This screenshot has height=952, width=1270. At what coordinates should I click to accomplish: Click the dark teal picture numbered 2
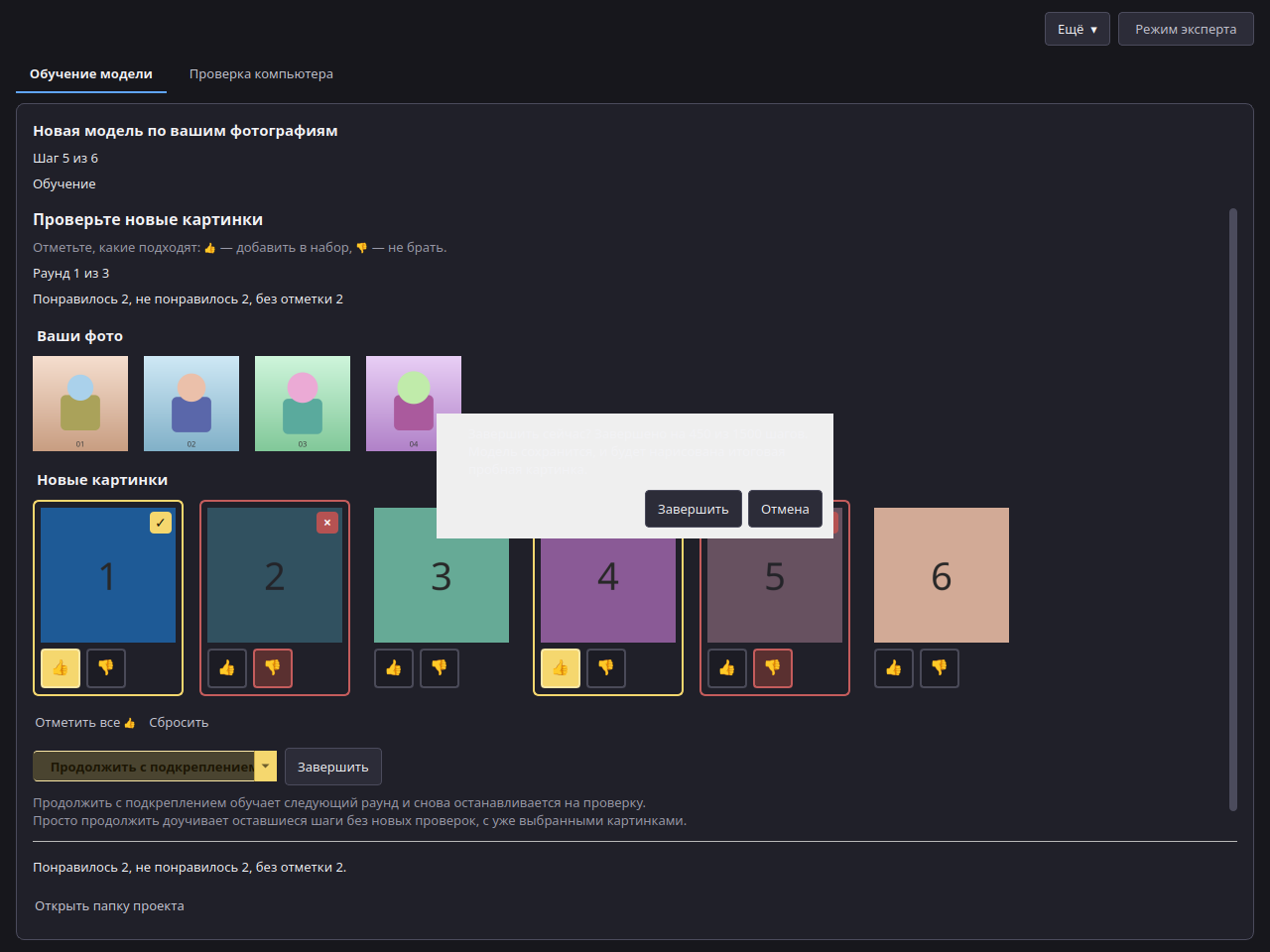pyautogui.click(x=275, y=575)
